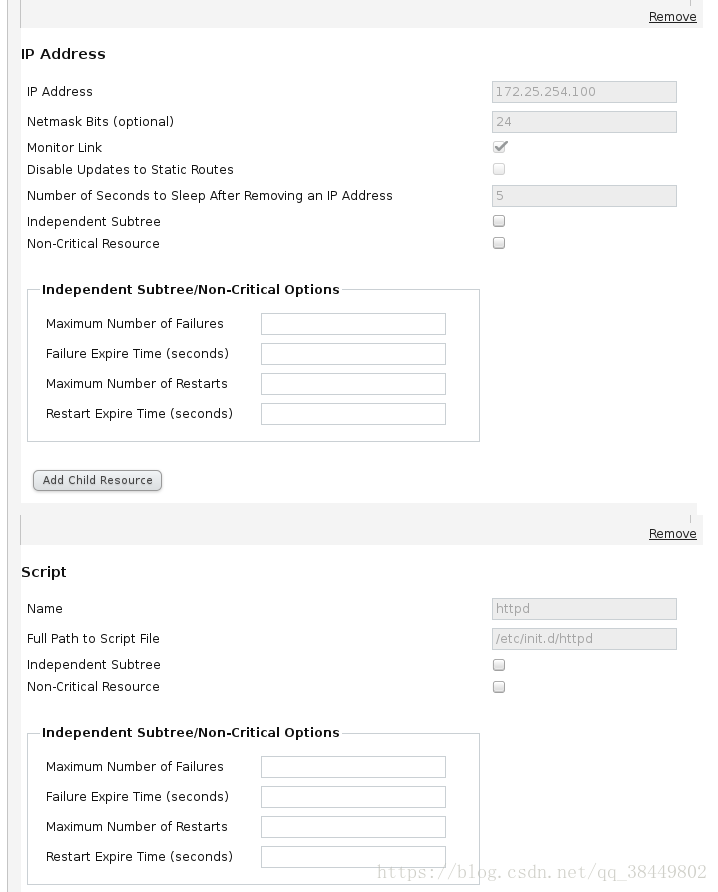Screen dimensions: 718x892
Task: Check Independent Subtree under IP Address
Action: [x=499, y=221]
